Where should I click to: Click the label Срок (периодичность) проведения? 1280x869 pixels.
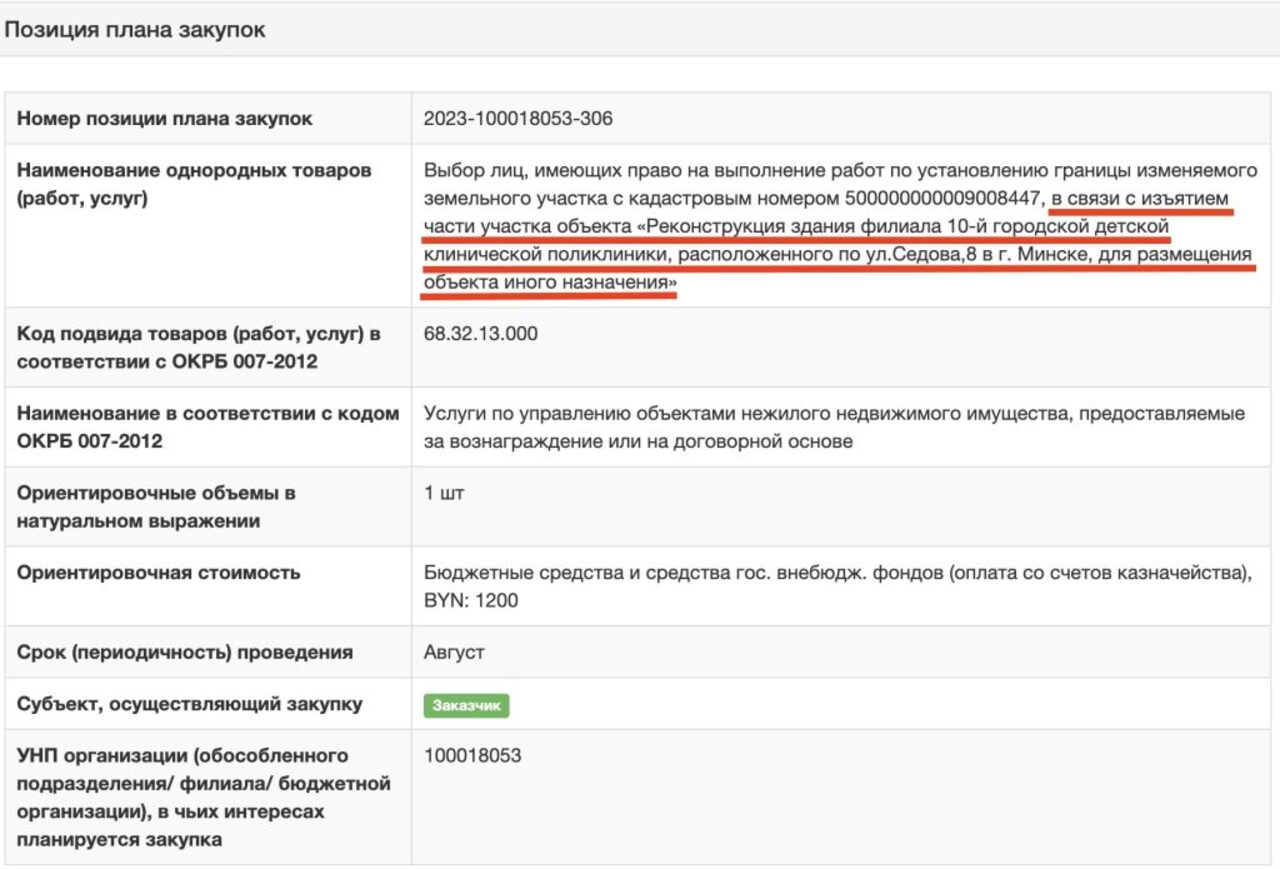click(185, 653)
